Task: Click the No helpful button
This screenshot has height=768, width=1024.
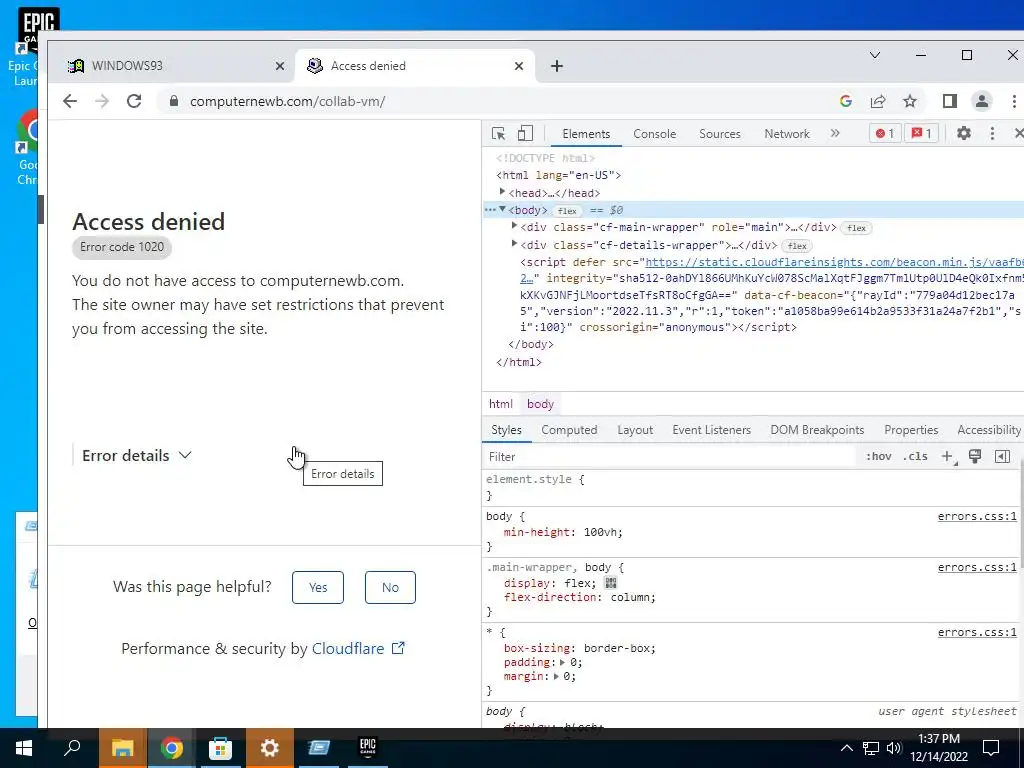Action: point(390,587)
